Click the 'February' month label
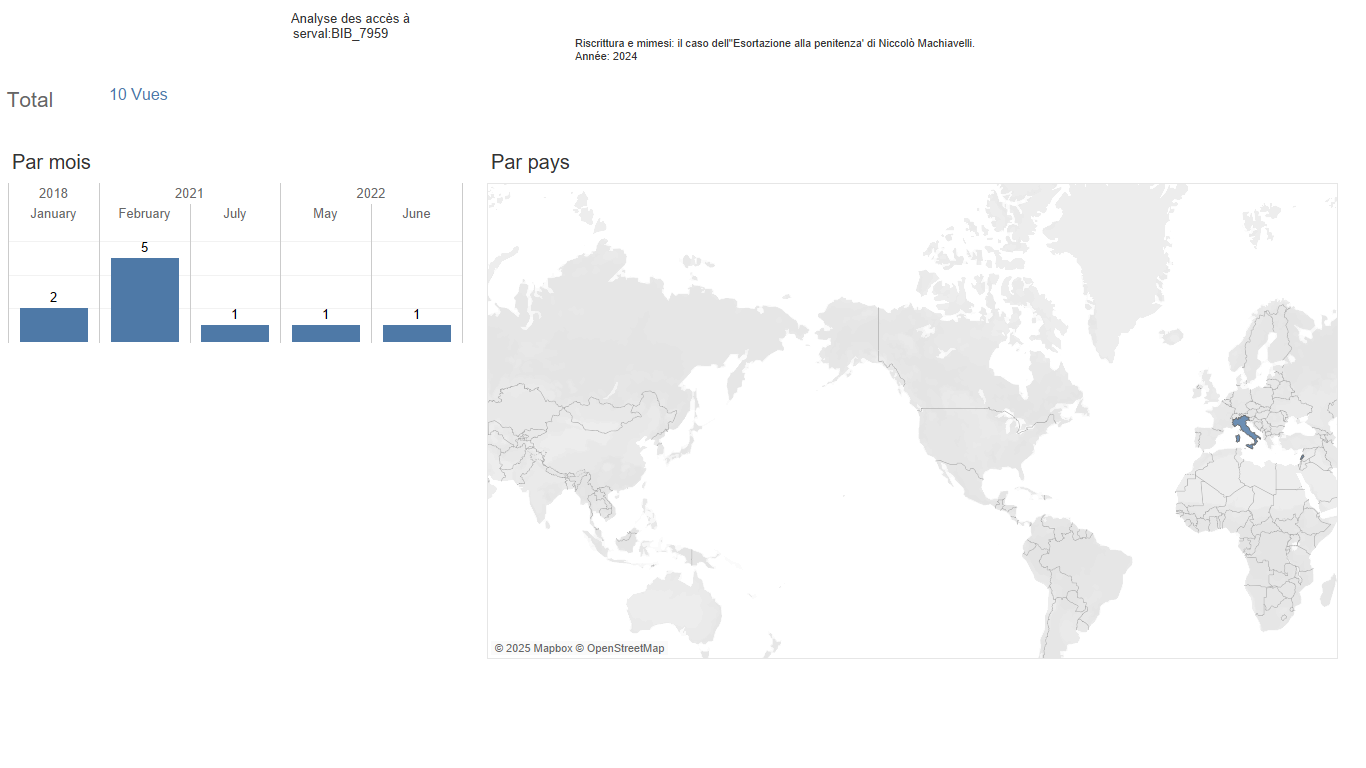Image resolution: width=1366 pixels, height=768 pixels. tap(144, 213)
